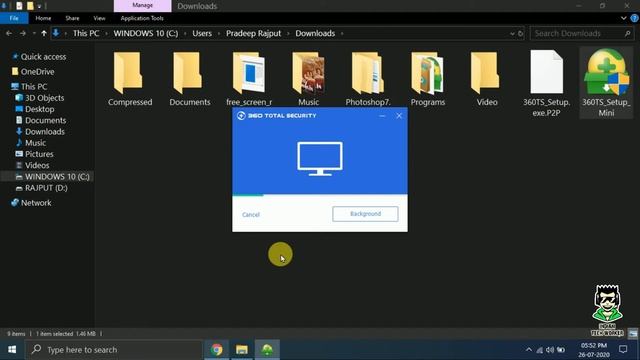640x360 pixels.
Task: Open the volume control in system tray
Action: [550, 350]
